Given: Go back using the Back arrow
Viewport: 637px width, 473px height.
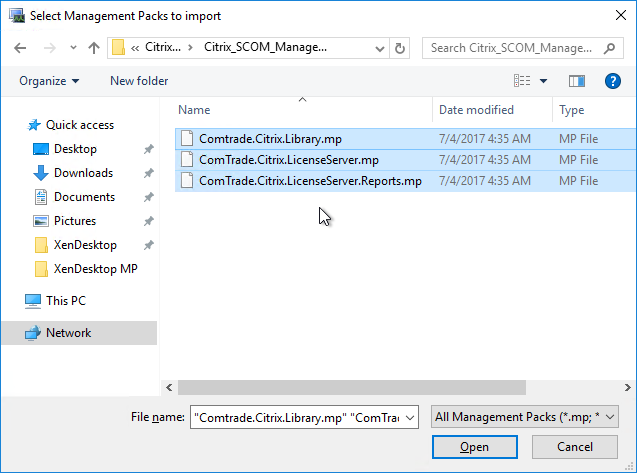Looking at the screenshot, I should (20, 48).
